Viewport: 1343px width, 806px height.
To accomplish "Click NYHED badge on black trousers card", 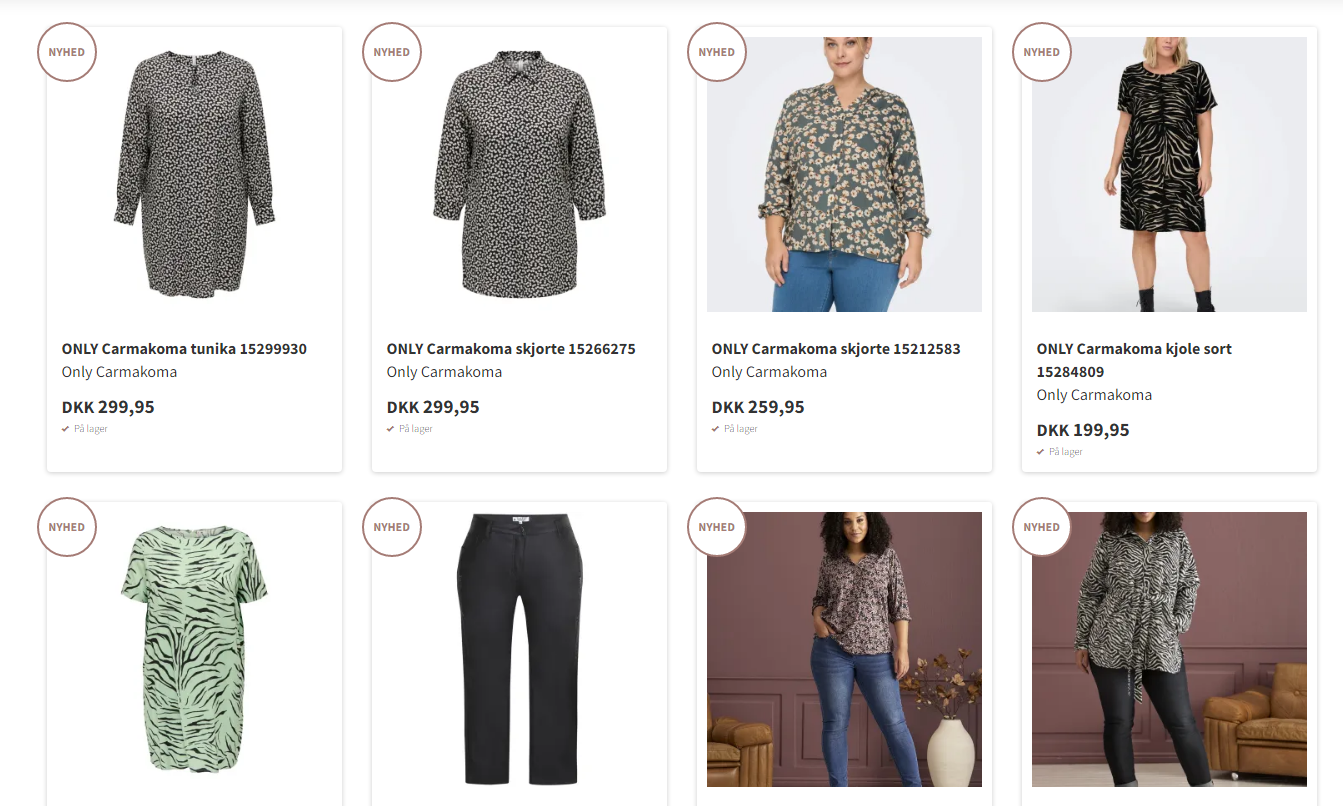I will pos(392,527).
